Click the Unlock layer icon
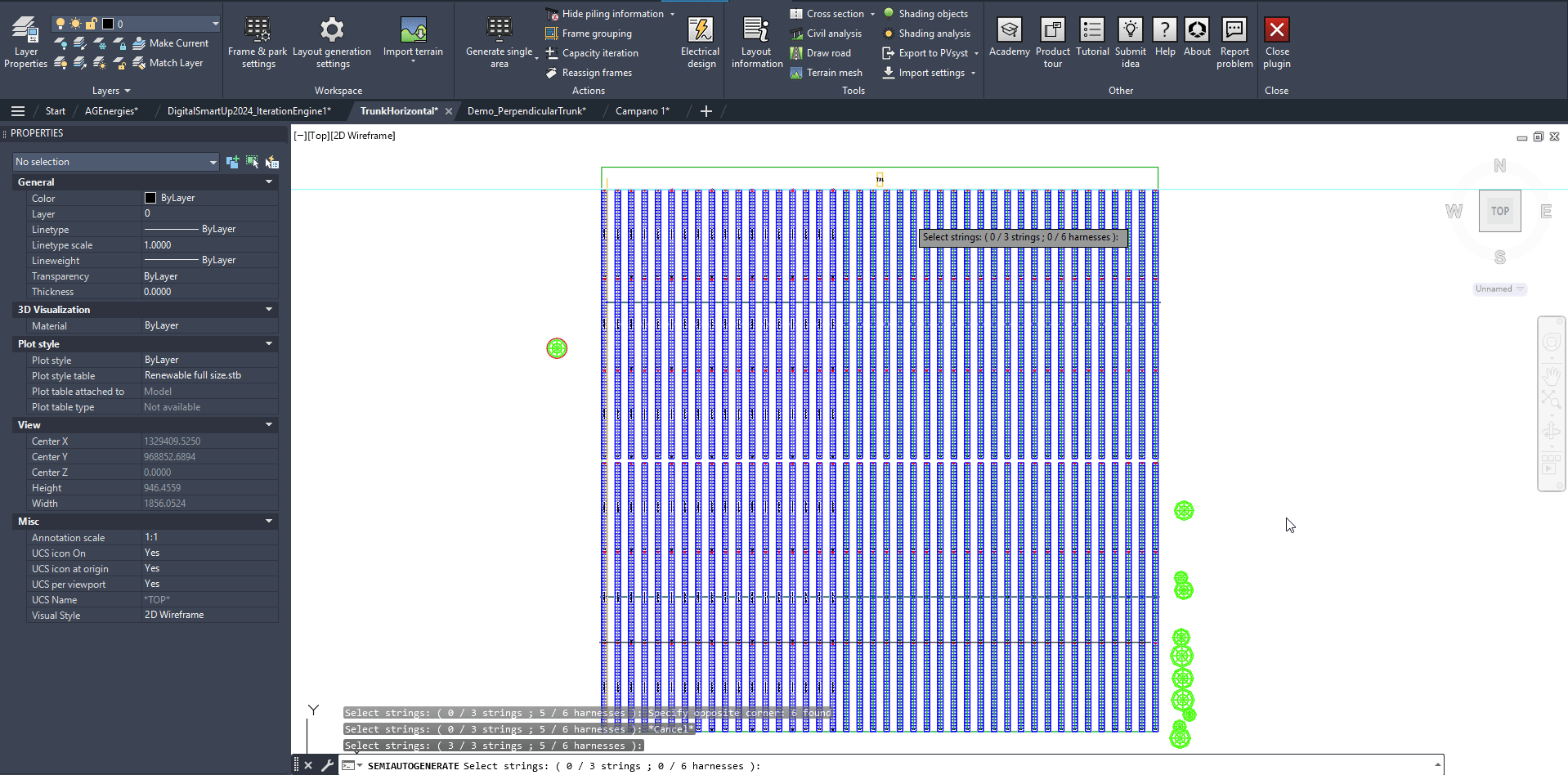The width and height of the screenshot is (1568, 775). coord(119,63)
